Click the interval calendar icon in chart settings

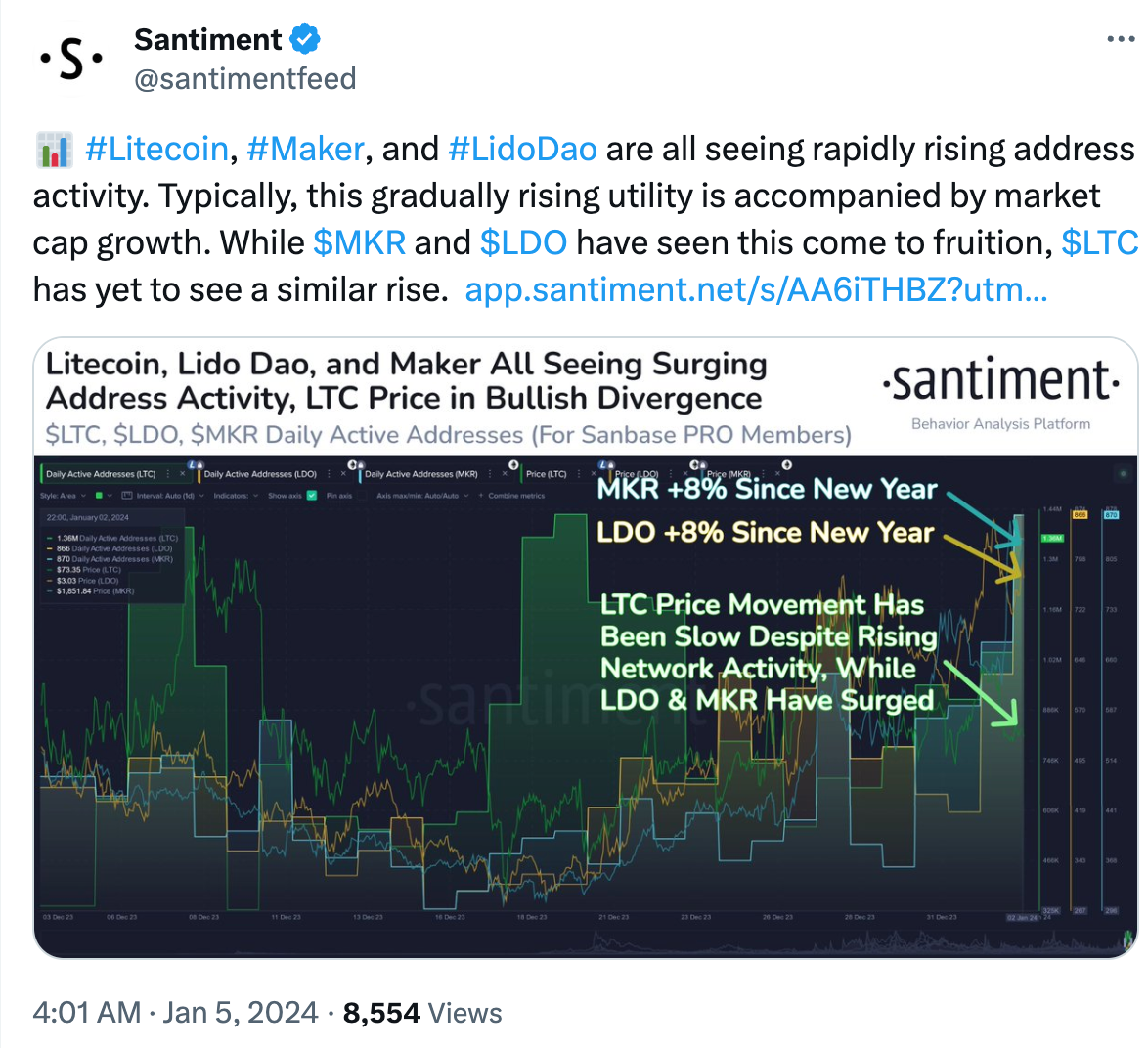pyautogui.click(x=127, y=496)
